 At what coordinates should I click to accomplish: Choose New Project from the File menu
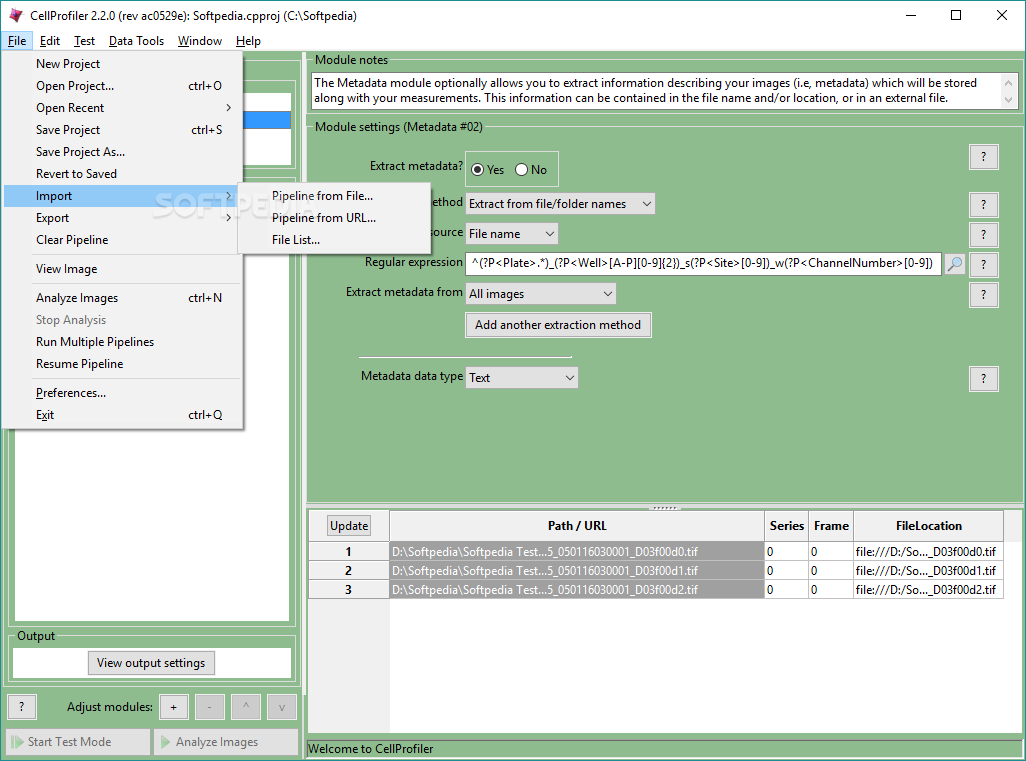(x=123, y=63)
